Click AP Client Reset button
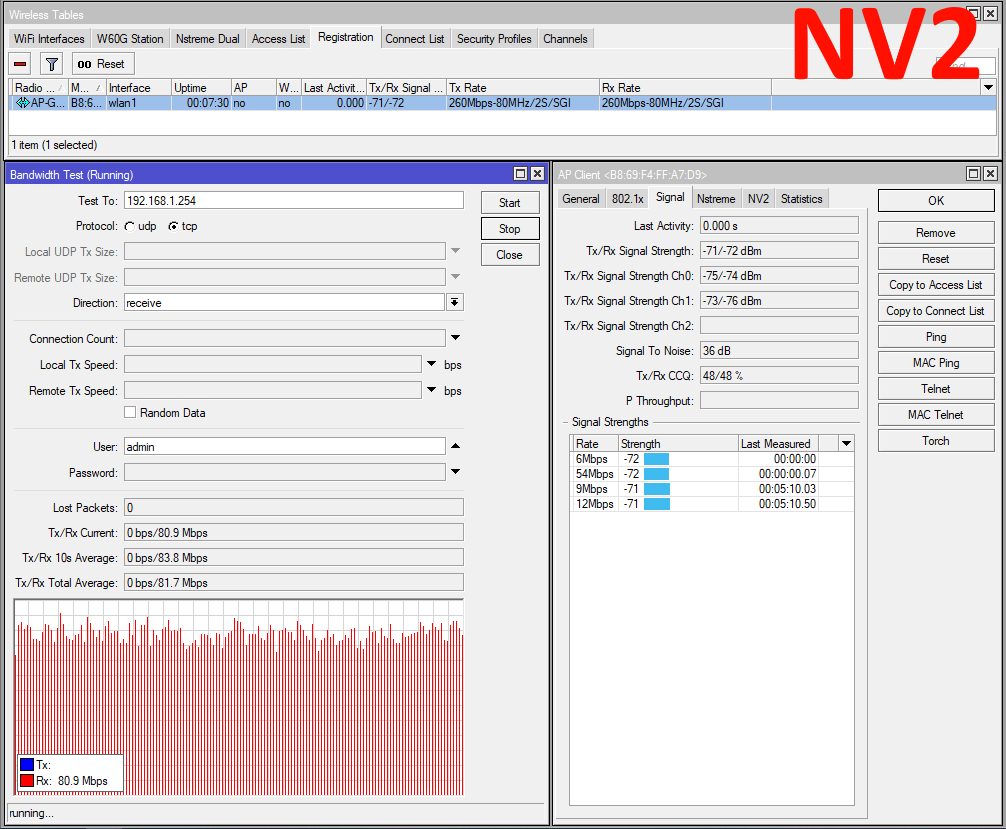 (935, 259)
